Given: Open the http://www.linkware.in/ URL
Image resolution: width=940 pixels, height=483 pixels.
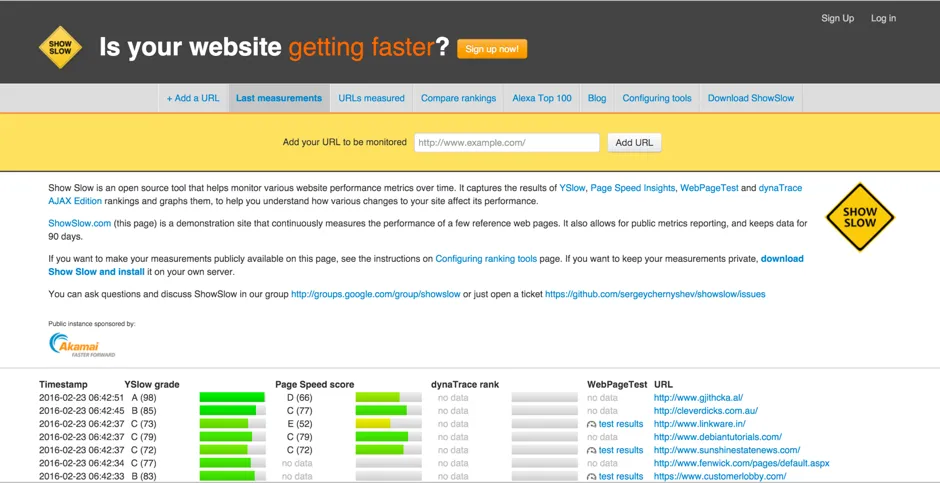Looking at the screenshot, I should pyautogui.click(x=700, y=424).
